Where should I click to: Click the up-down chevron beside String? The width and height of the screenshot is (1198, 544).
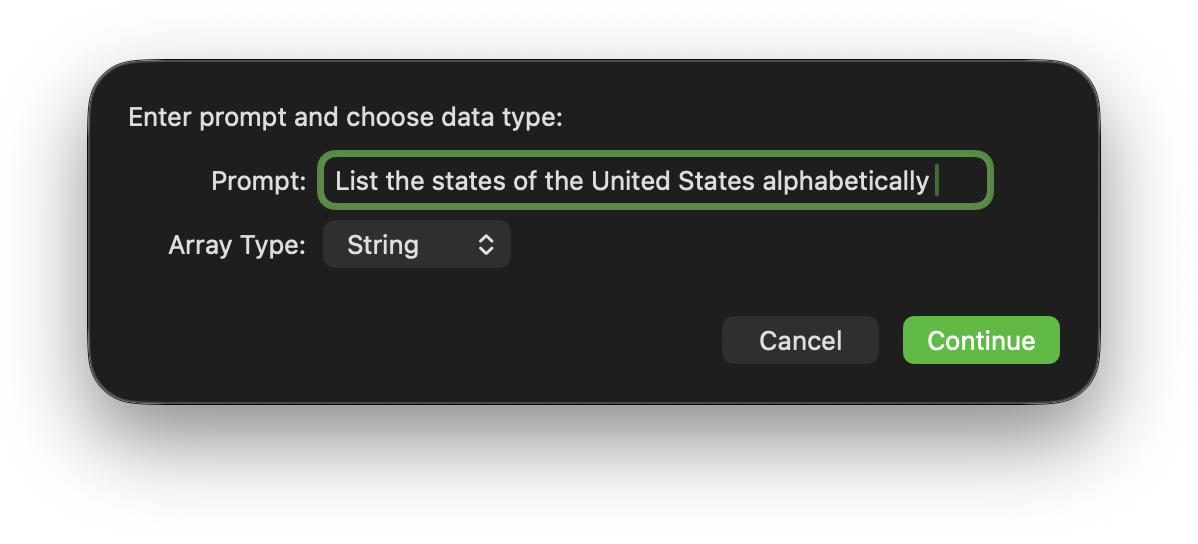[486, 245]
